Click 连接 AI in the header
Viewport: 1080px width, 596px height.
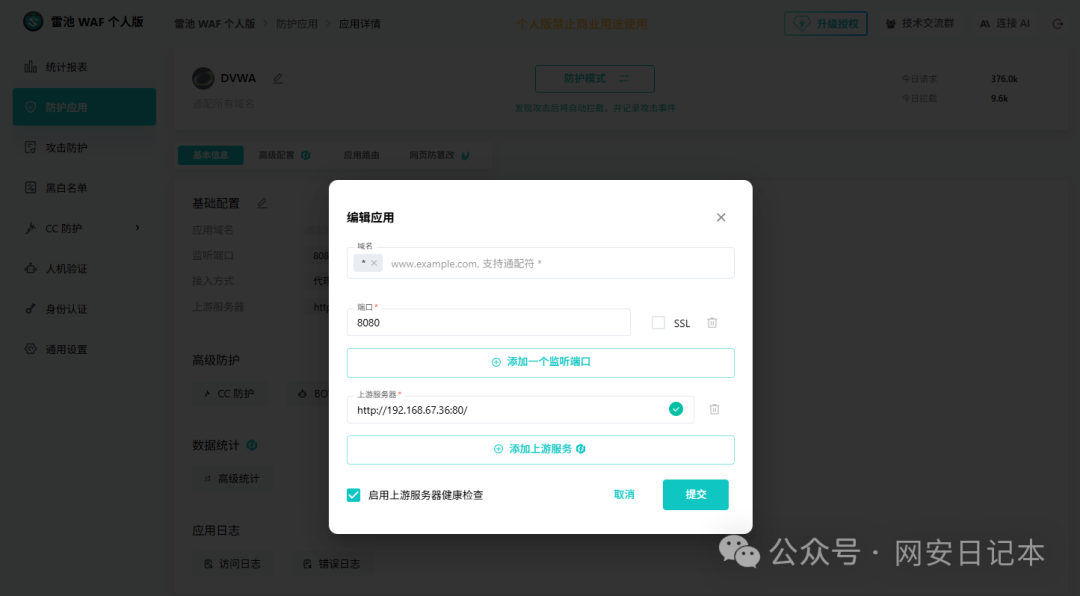coord(1004,23)
